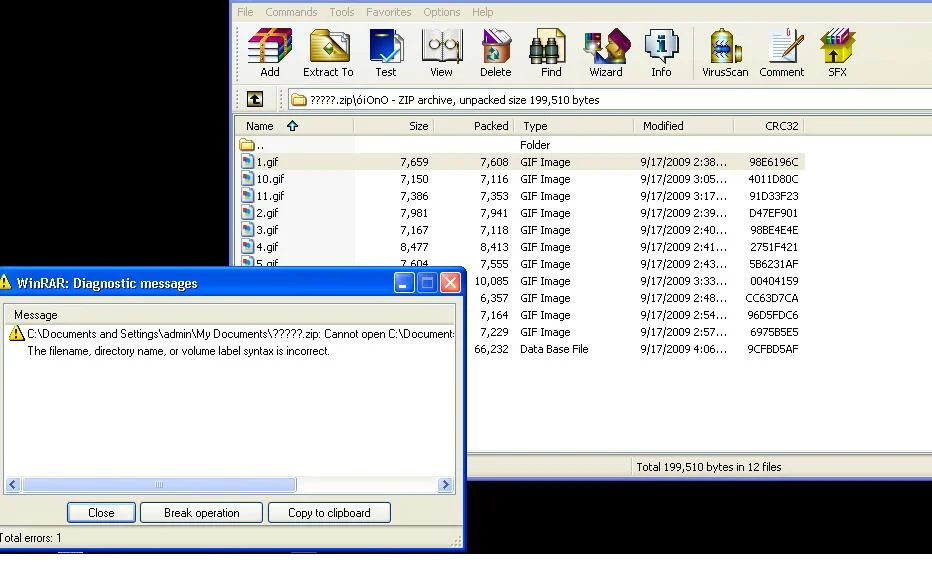Open the Find binoculars tool

tap(551, 52)
